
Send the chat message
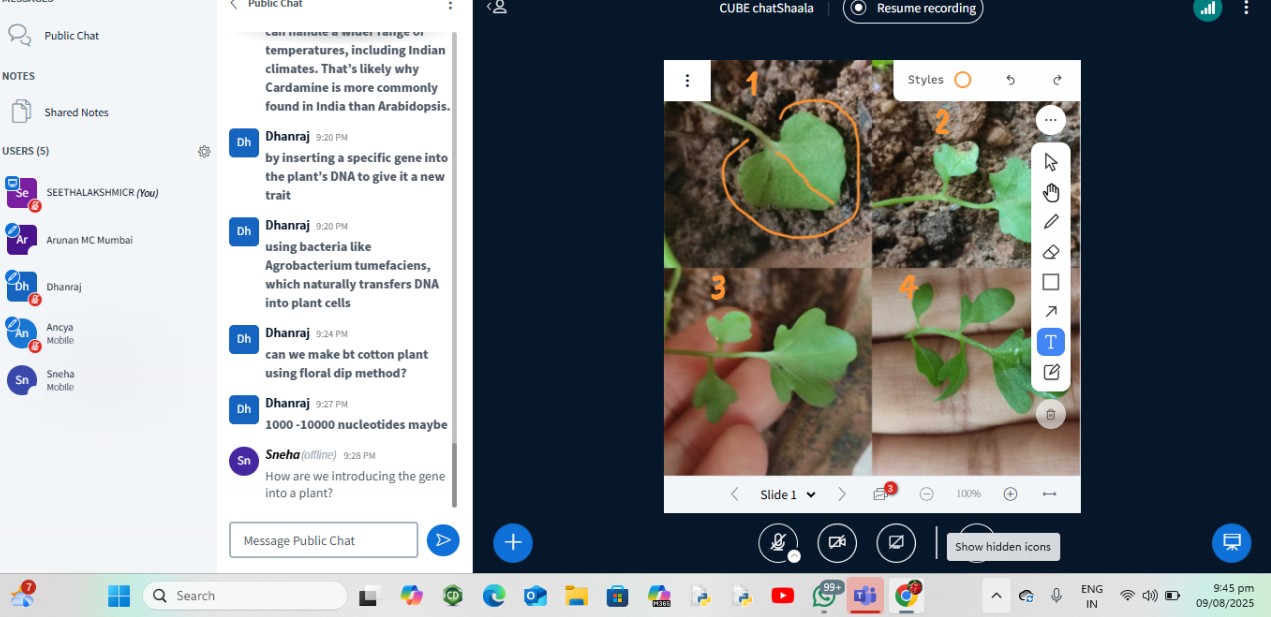[x=442, y=540]
